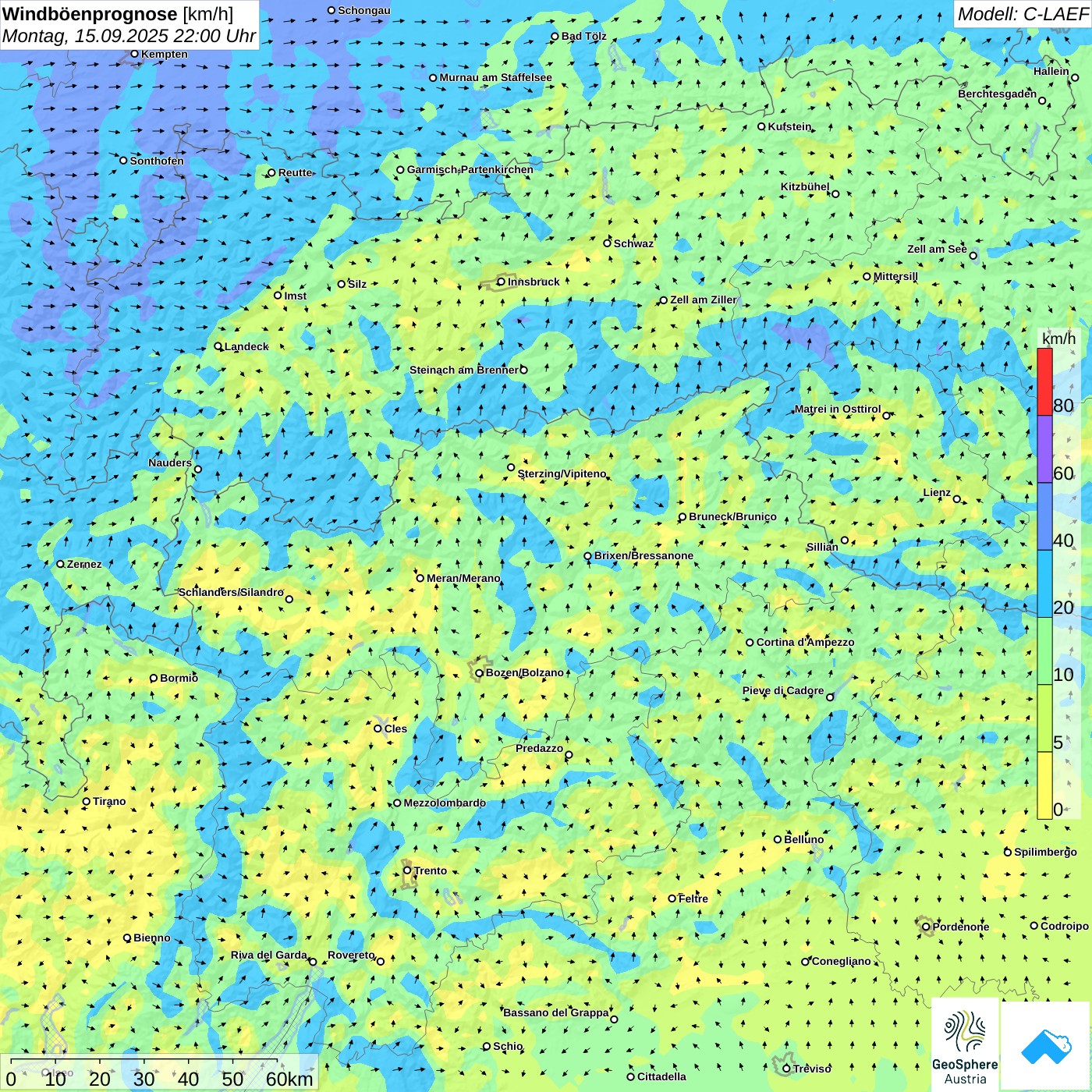The width and height of the screenshot is (1092, 1092).
Task: Click the Mezzolombardo label
Action: point(445,803)
